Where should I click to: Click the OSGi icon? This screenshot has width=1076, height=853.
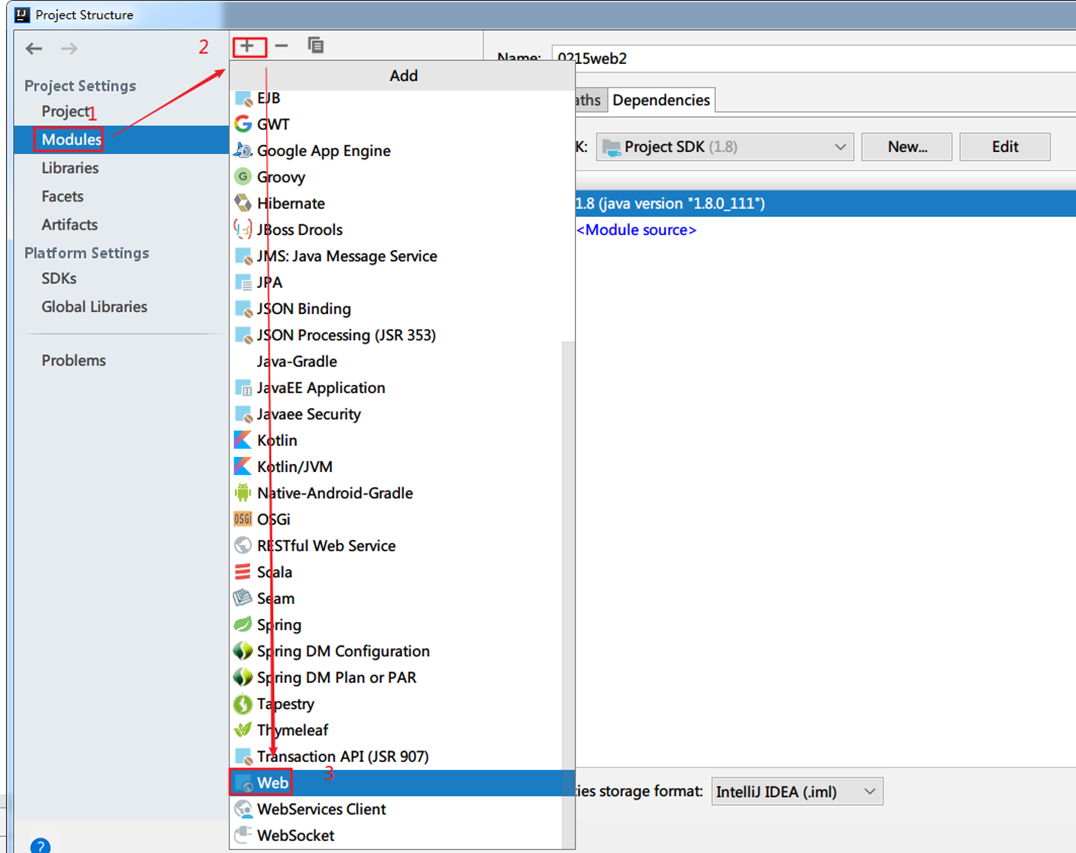click(x=243, y=519)
